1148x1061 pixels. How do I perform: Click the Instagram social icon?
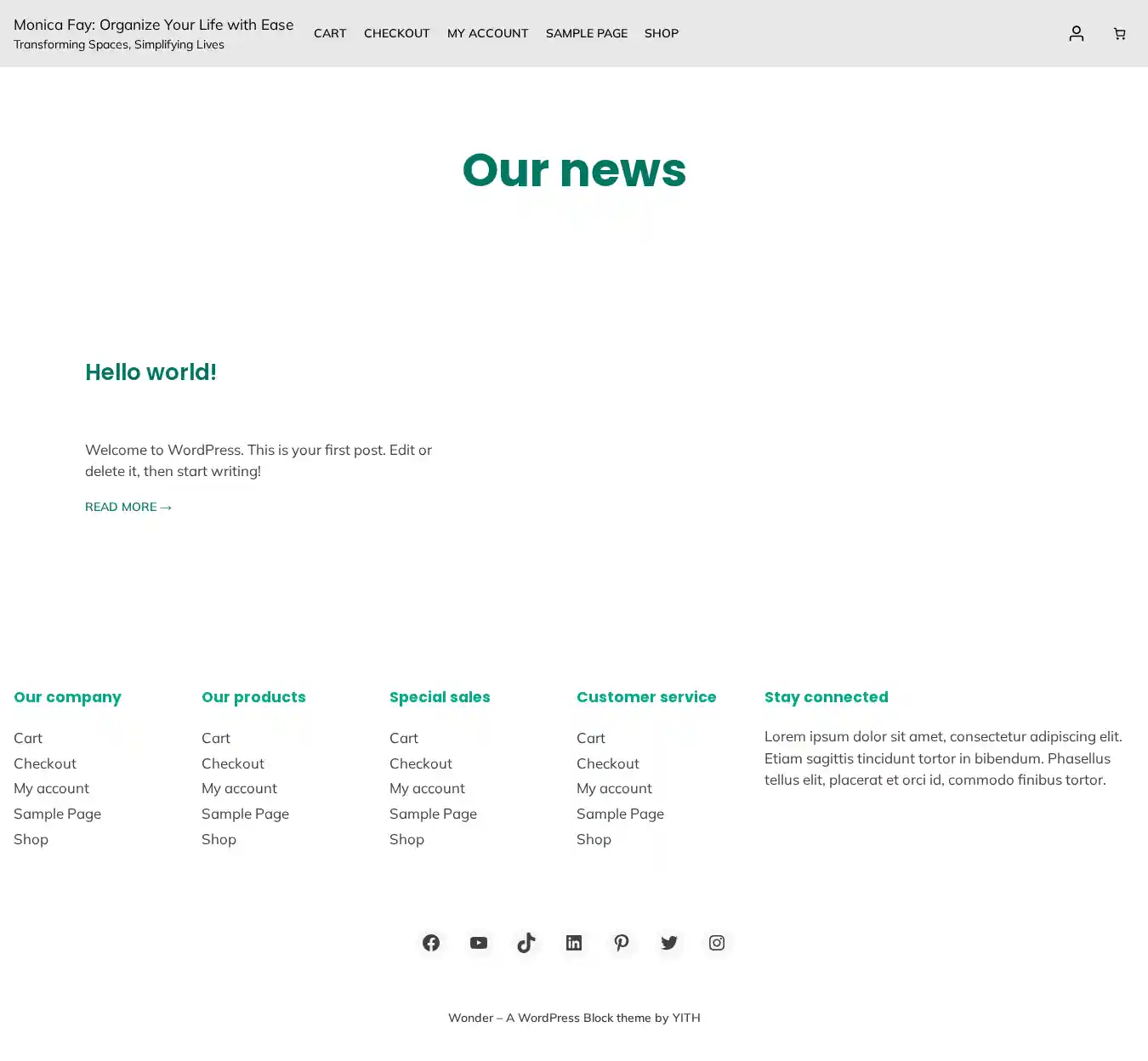[717, 943]
